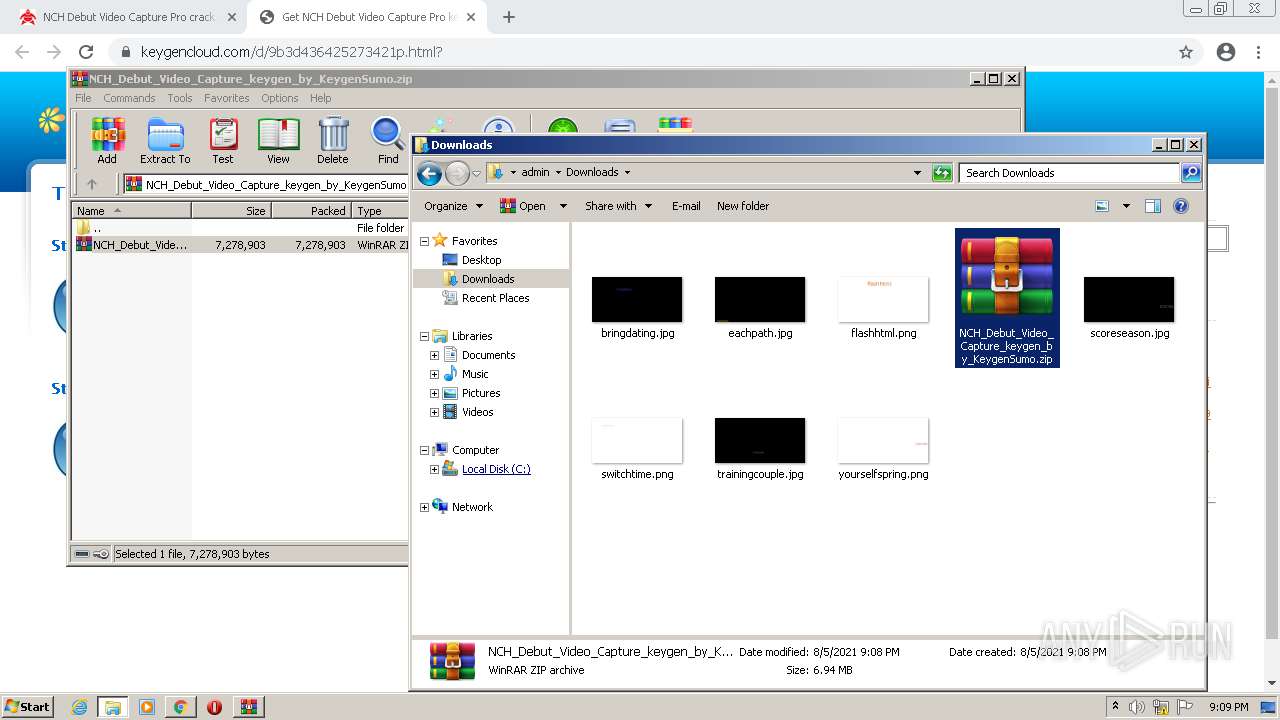
Task: Open Internet Explorer from the taskbar
Action: 79,707
